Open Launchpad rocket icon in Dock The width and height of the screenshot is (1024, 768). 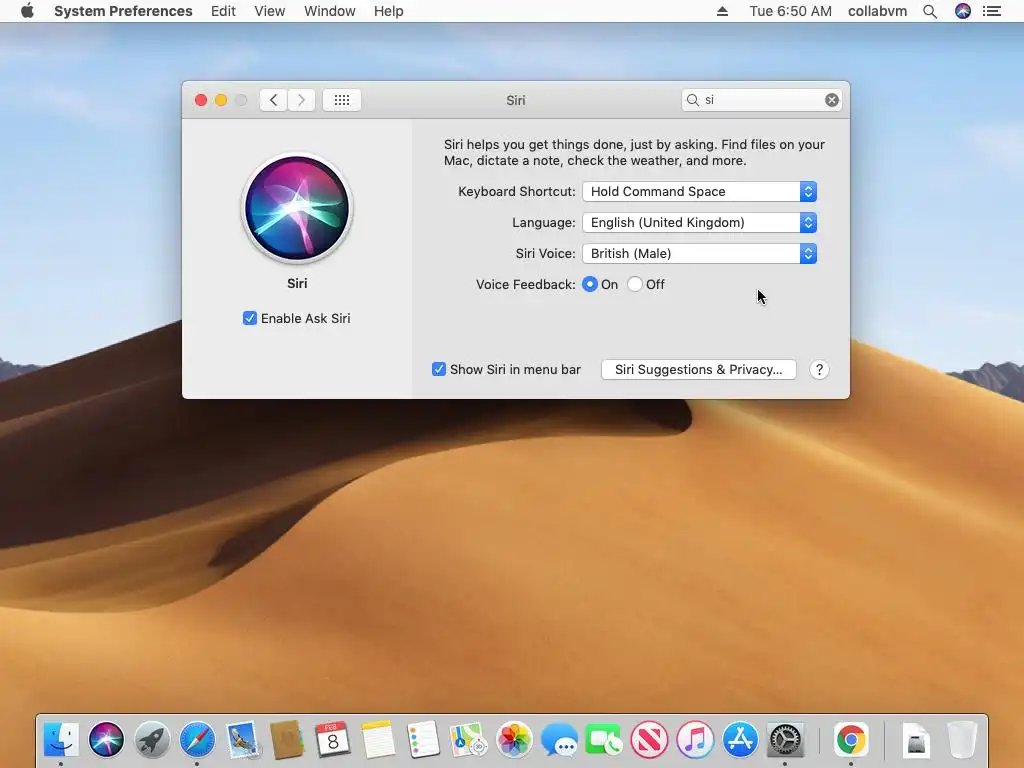click(152, 739)
